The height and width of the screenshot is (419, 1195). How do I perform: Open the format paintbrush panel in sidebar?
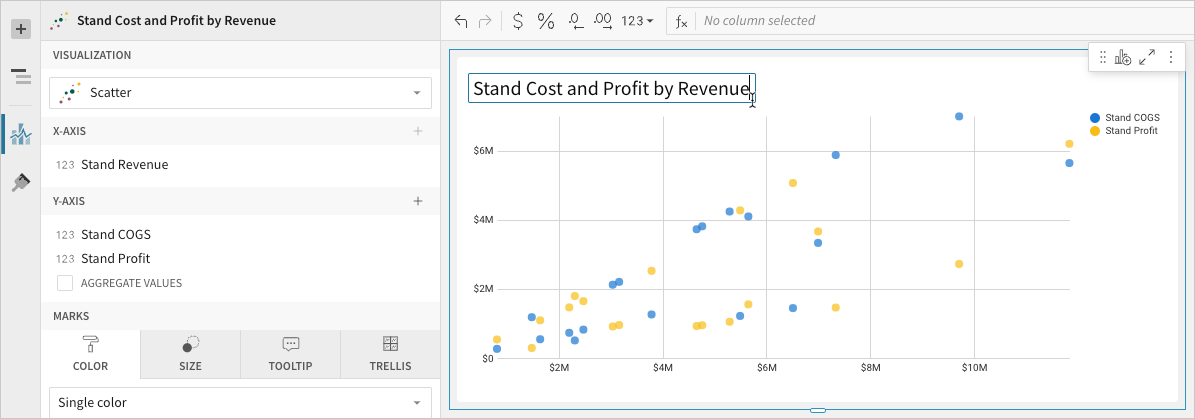coord(21,182)
